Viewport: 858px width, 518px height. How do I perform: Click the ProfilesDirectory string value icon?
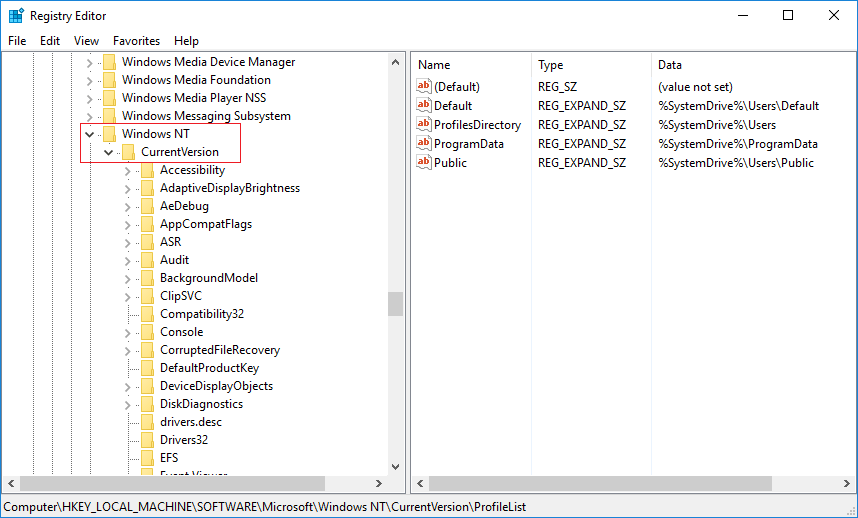coord(424,125)
